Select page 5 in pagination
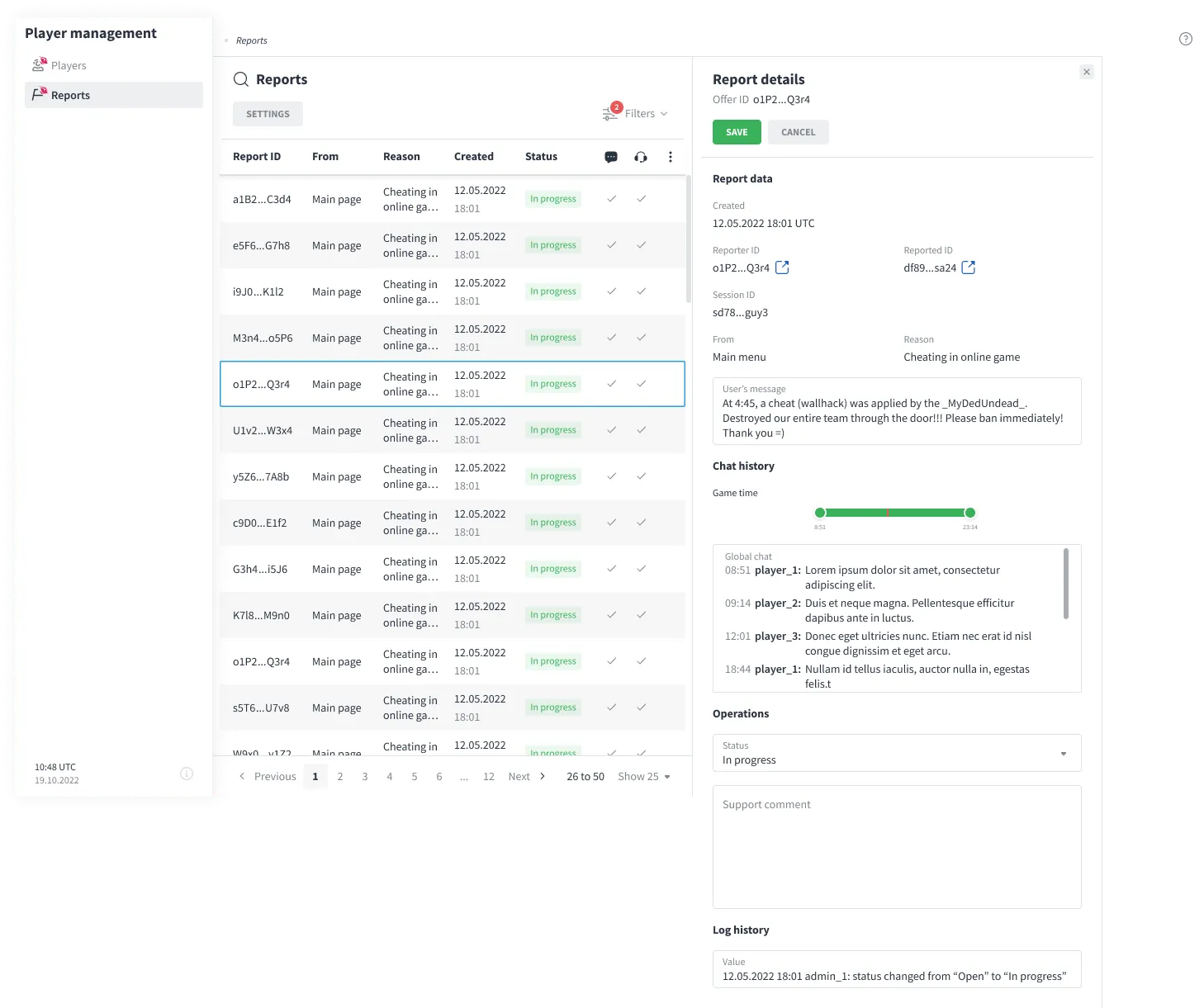The height and width of the screenshot is (1008, 1204). click(x=415, y=777)
